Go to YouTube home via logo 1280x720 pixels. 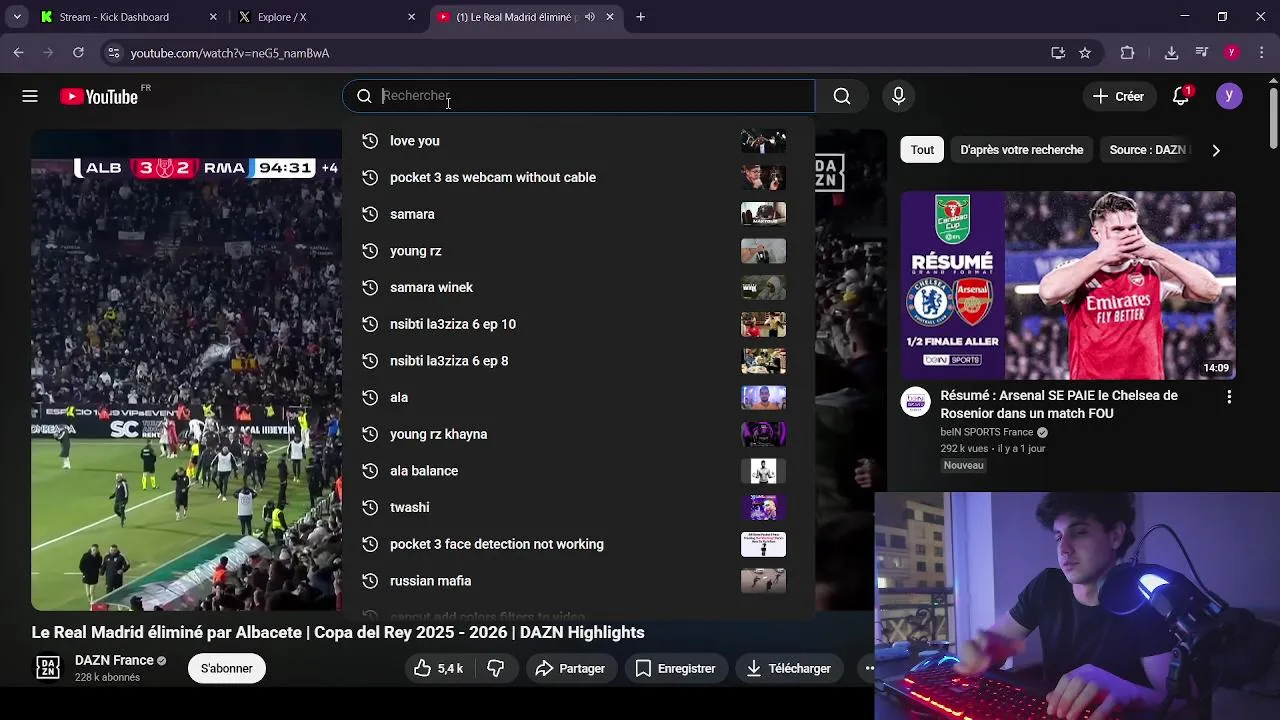98,96
